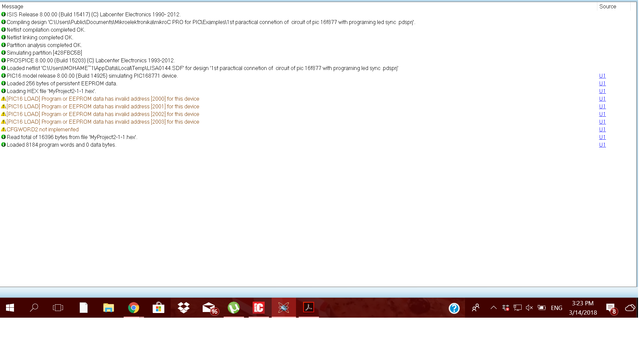Image resolution: width=640 pixels, height=360 pixels.
Task: Click the Message column header
Action: [12, 7]
